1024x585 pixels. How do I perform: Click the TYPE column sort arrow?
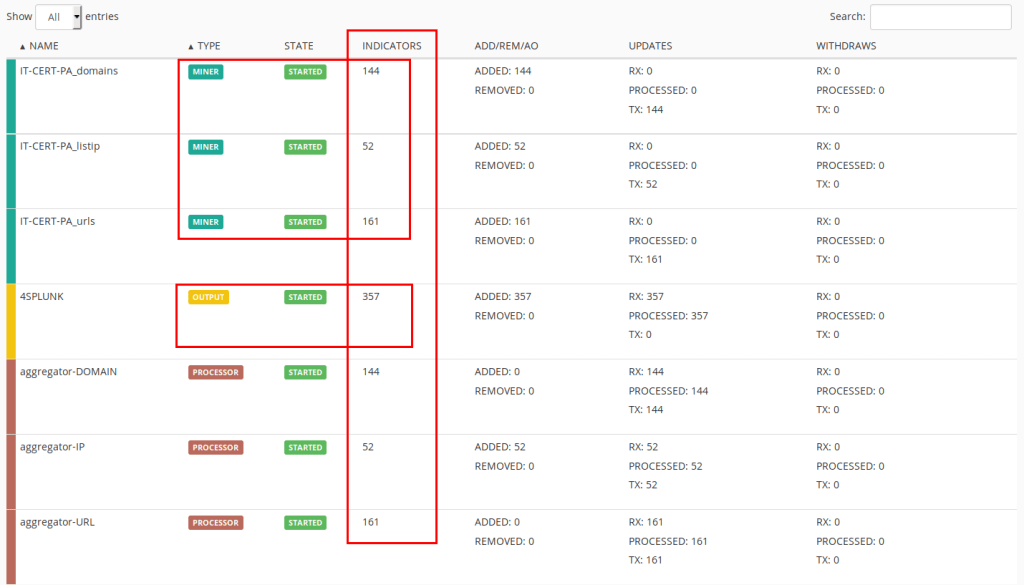191,45
